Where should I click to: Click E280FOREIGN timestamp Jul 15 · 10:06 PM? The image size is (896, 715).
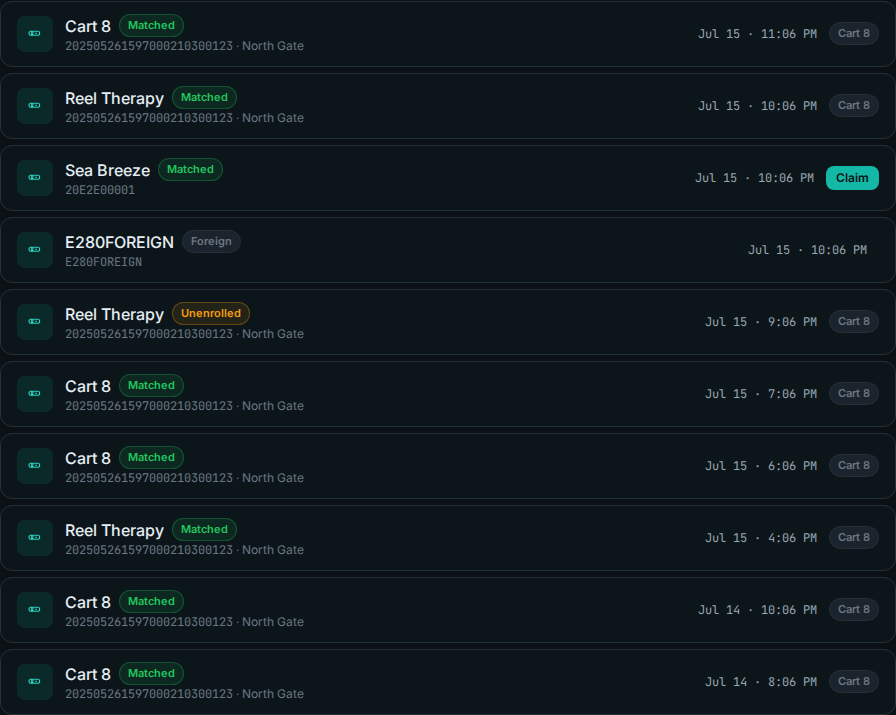(807, 250)
